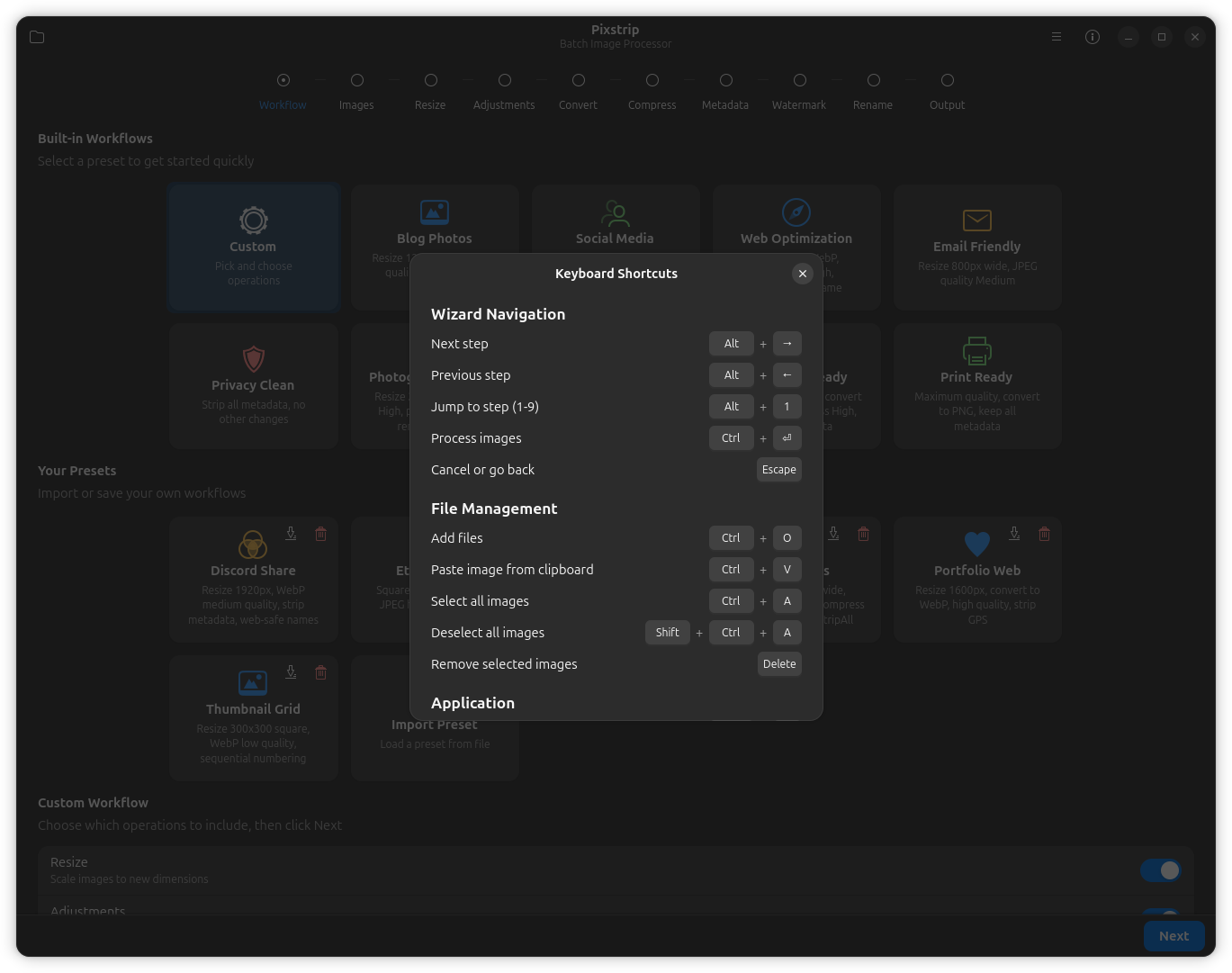Select the Web Optimization compass preset

[796, 213]
